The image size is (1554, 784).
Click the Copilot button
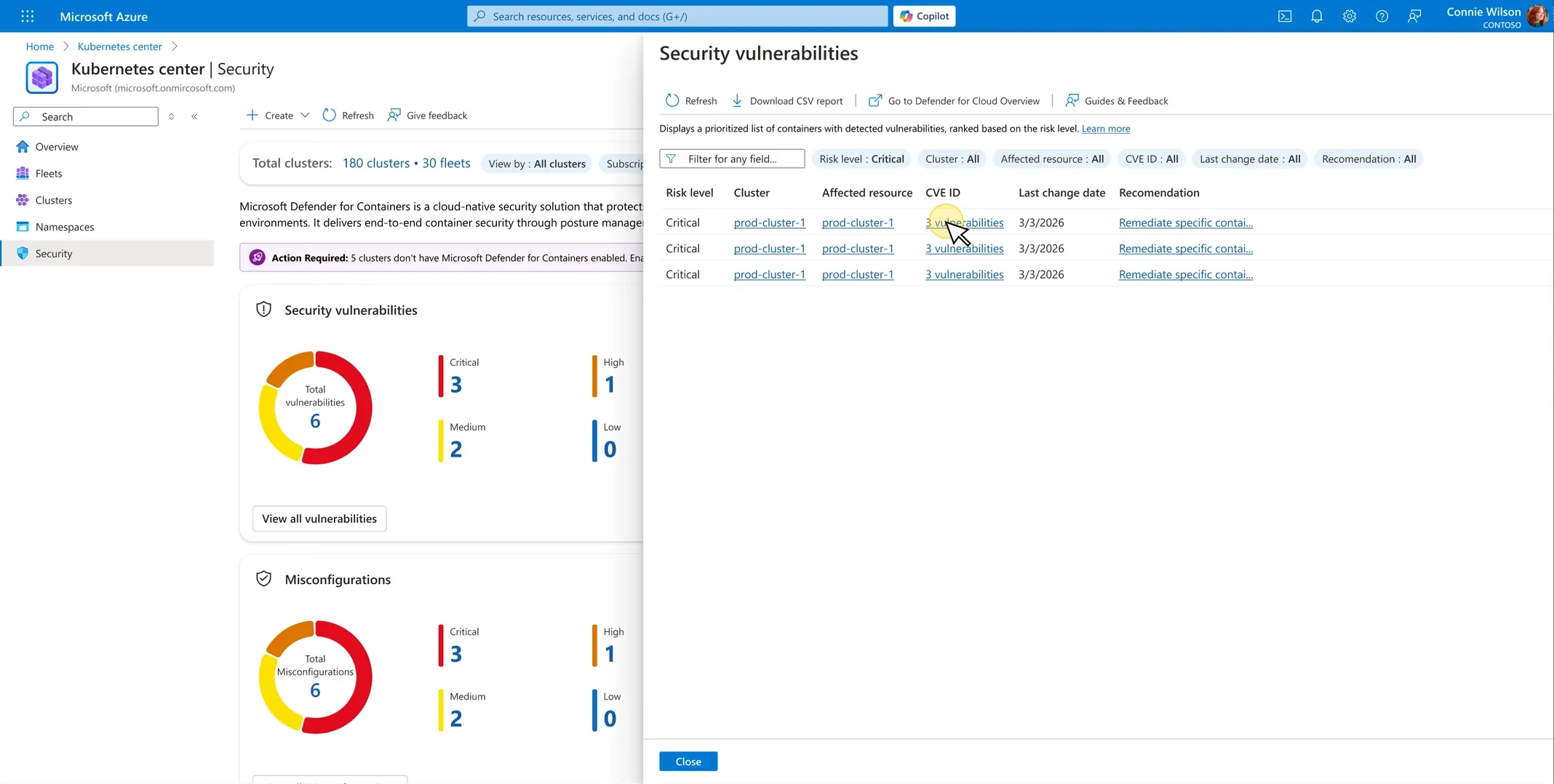tap(924, 16)
